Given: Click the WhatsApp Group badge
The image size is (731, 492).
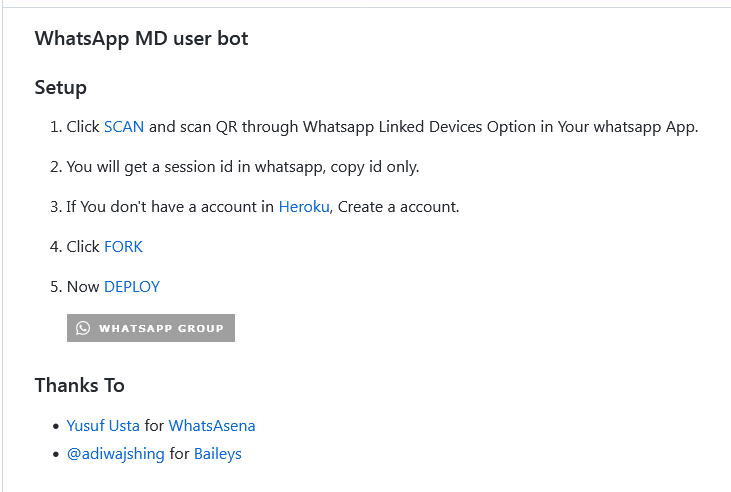Looking at the screenshot, I should coord(151,328).
